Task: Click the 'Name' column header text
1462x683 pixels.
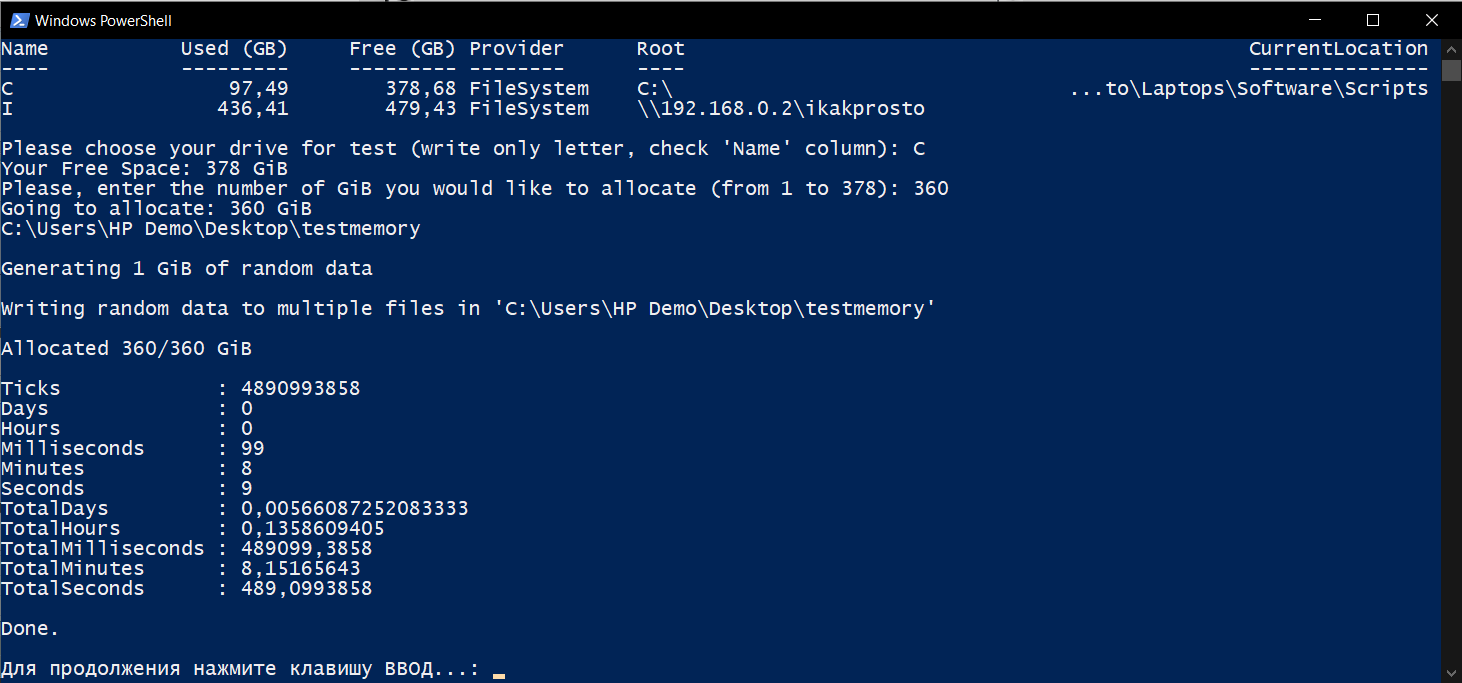Action: coord(25,48)
